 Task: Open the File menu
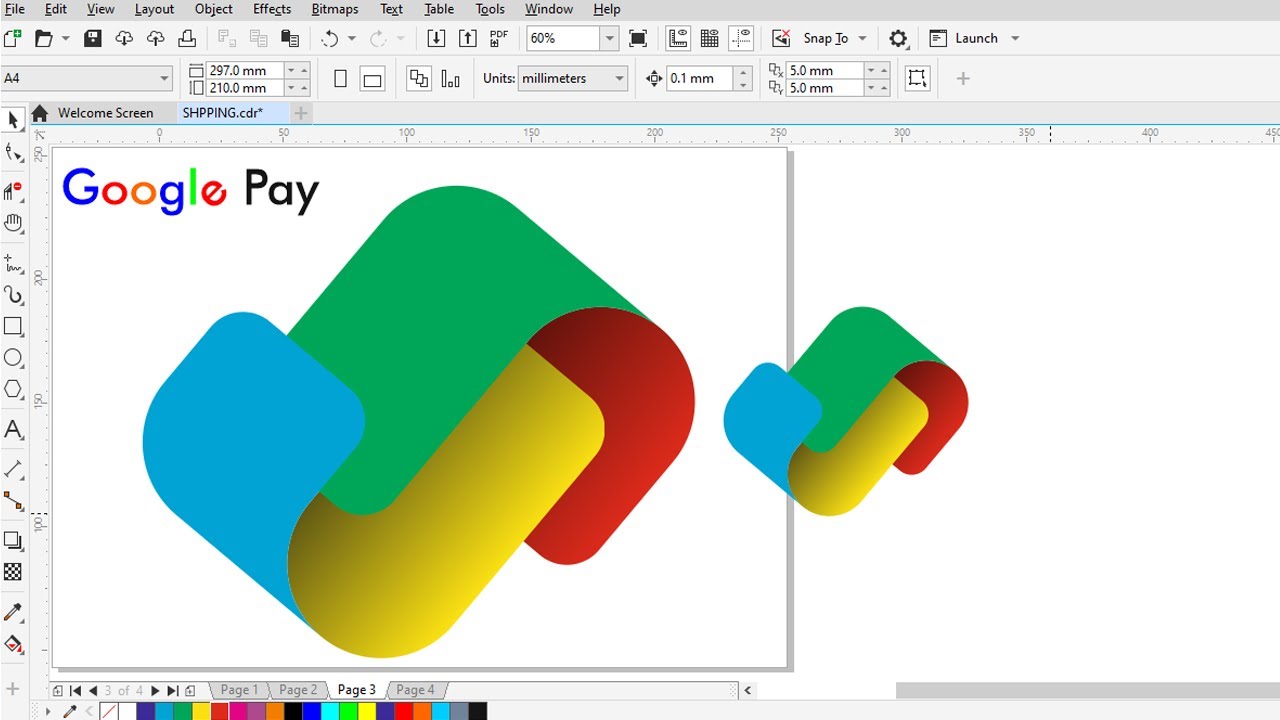pos(14,9)
